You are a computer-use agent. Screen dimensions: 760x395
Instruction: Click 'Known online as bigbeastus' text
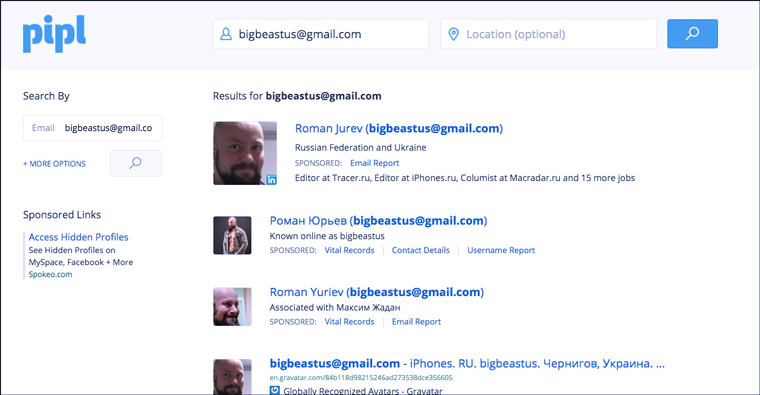point(327,236)
